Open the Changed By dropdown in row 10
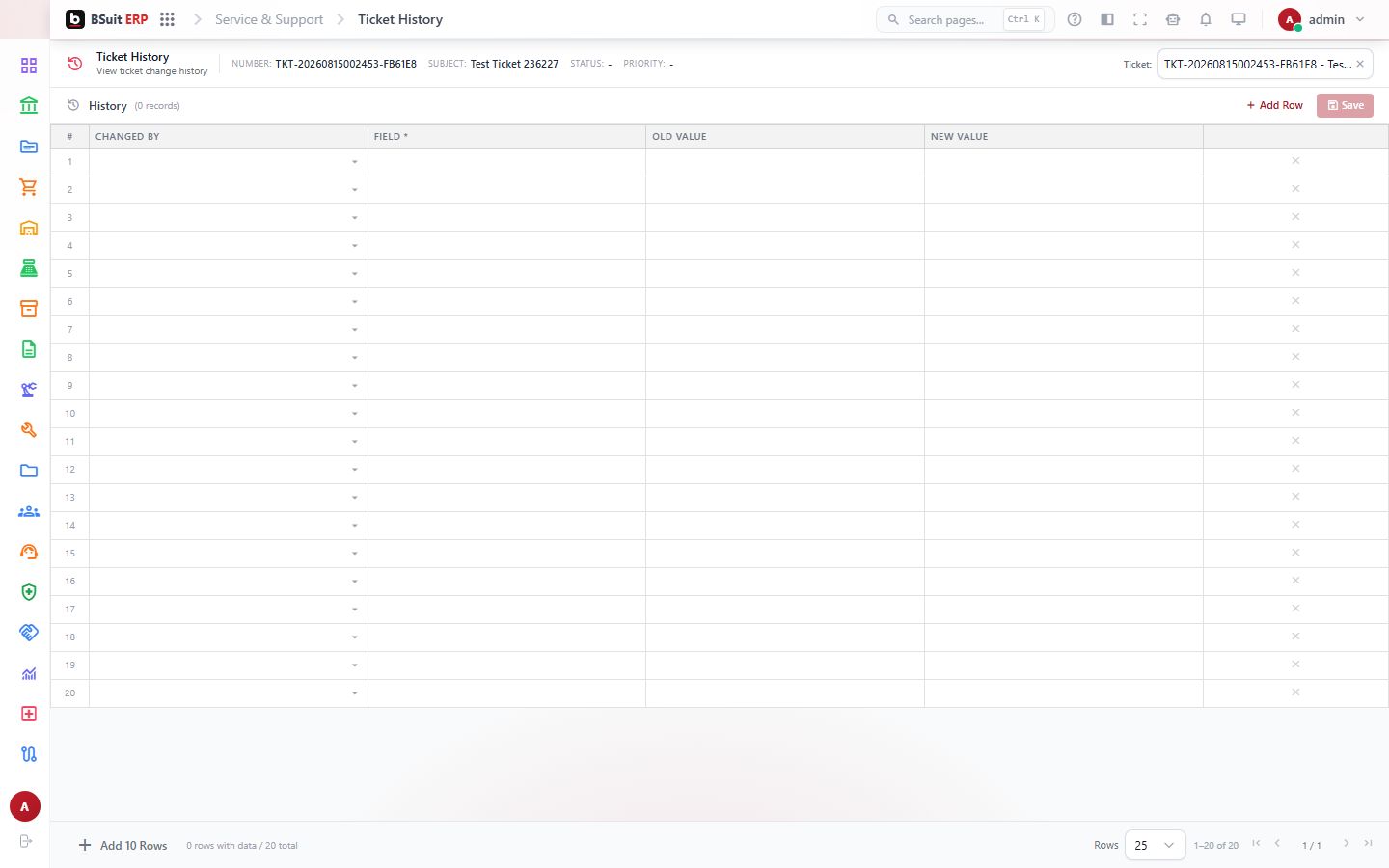1389x868 pixels. click(x=354, y=414)
